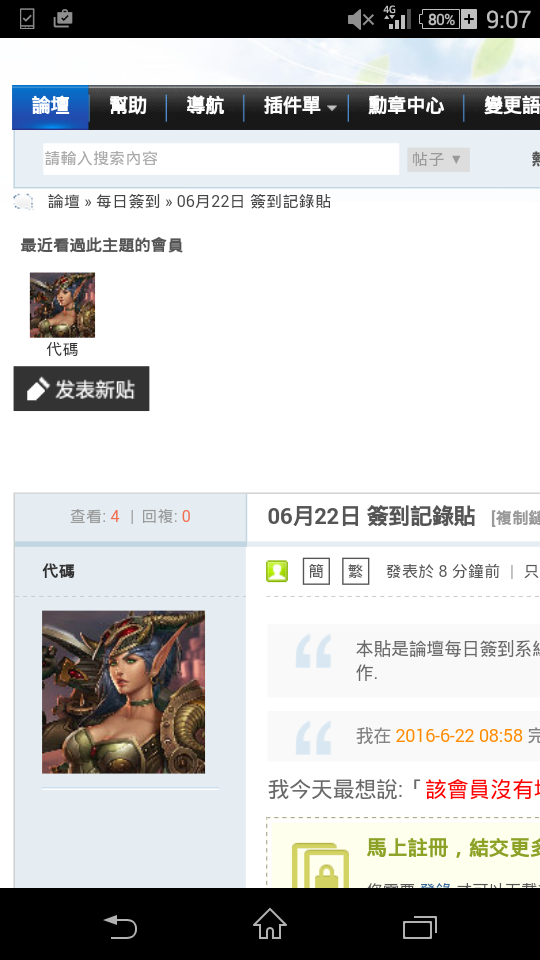Screen dimensions: 540x960
Task: Open the 導航 menu item
Action: (205, 107)
